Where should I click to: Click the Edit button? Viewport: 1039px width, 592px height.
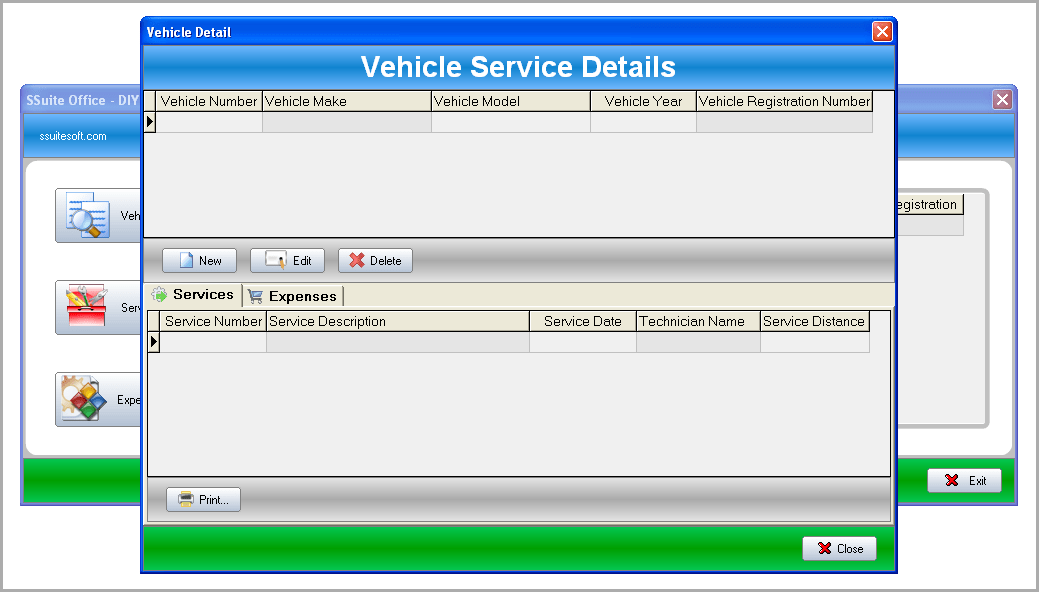click(x=287, y=260)
